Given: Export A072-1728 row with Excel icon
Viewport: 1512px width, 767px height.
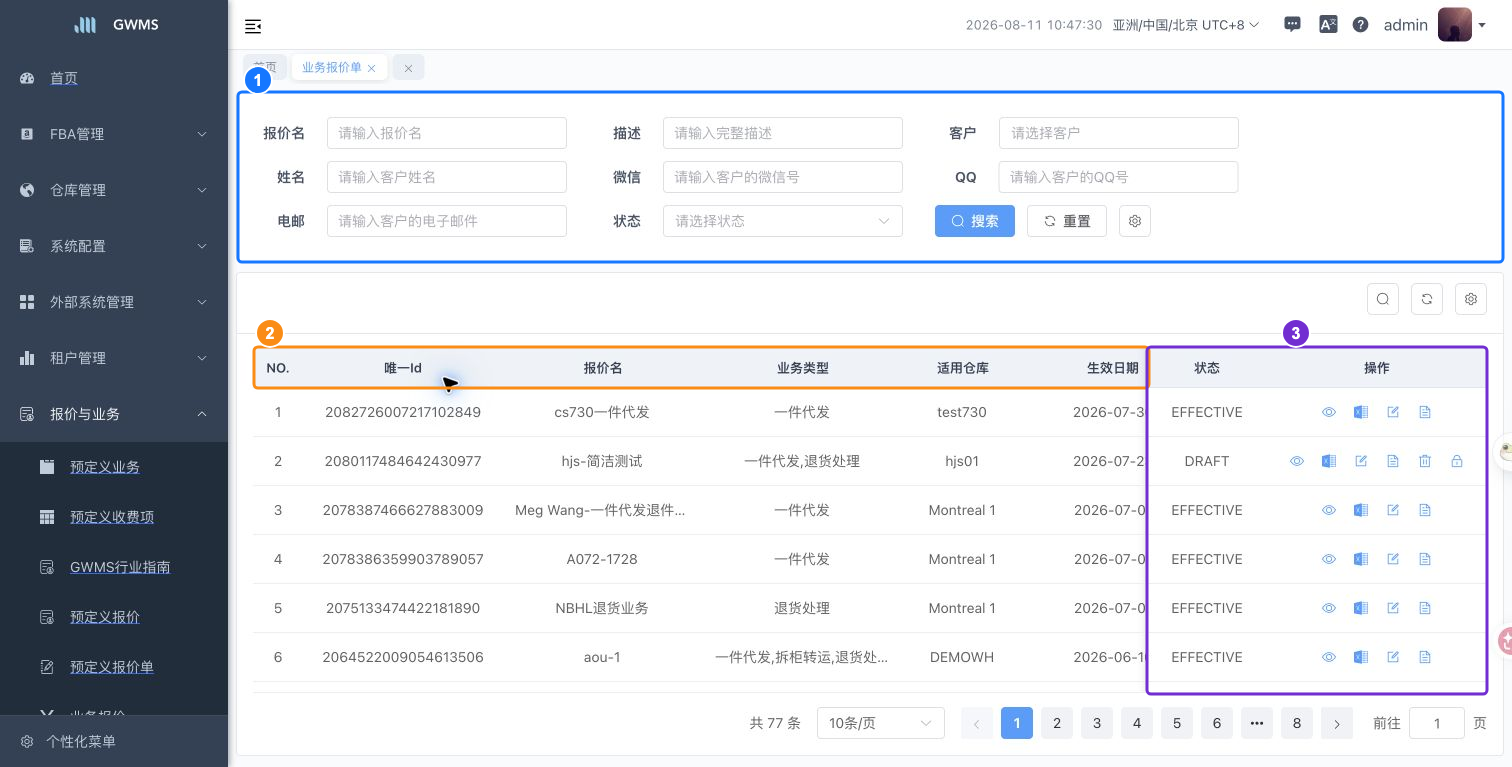Looking at the screenshot, I should coord(1361,559).
